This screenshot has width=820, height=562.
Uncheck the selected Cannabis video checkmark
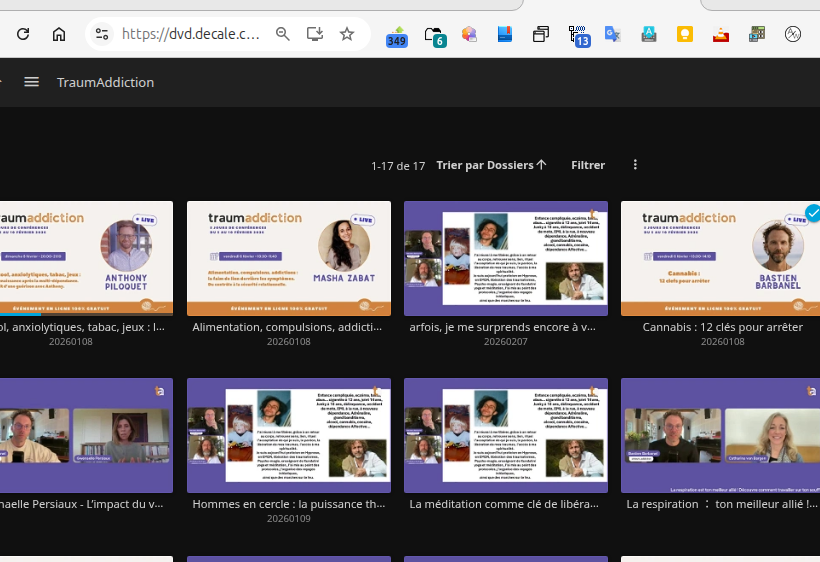[813, 212]
